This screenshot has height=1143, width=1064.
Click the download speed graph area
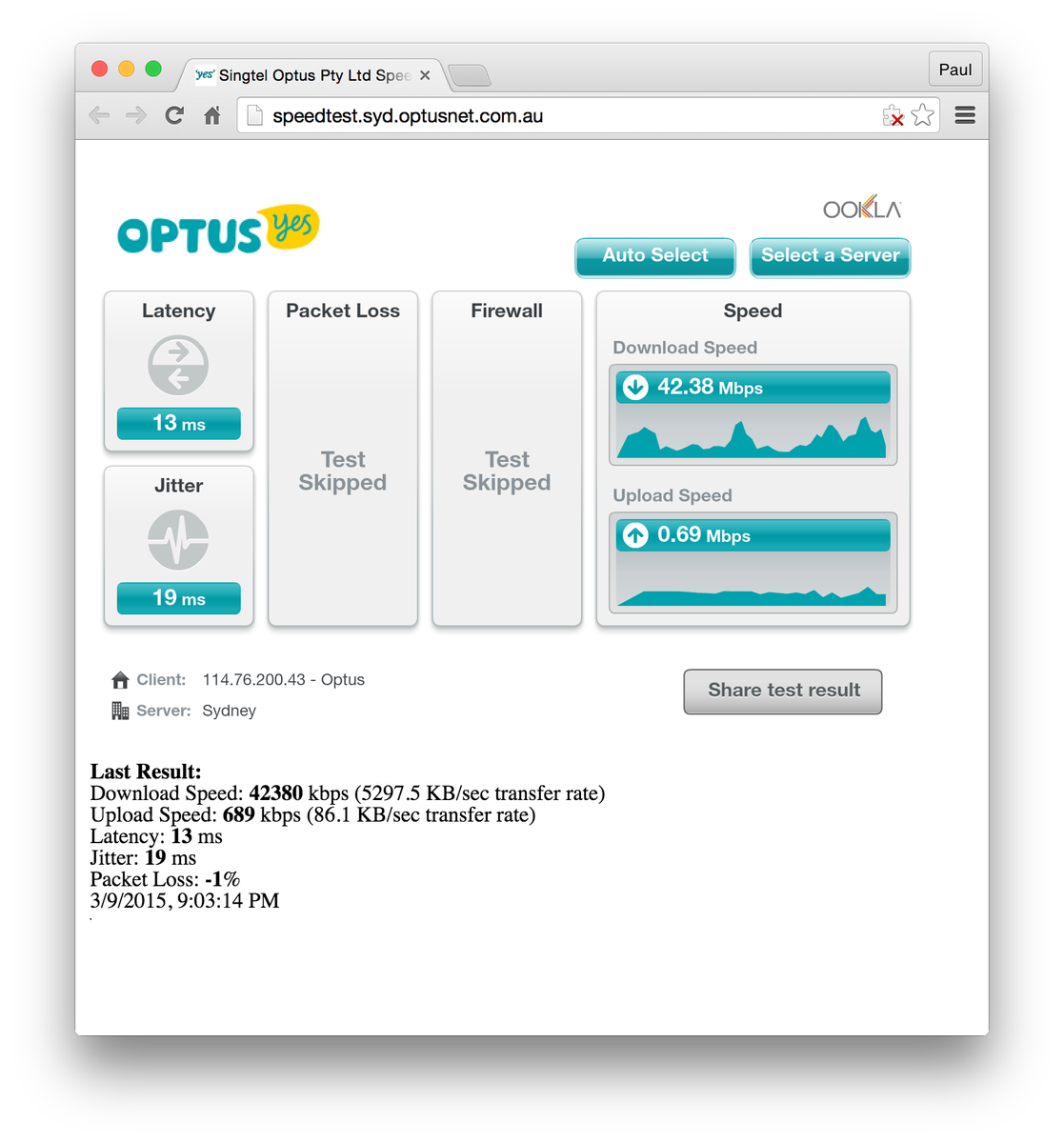click(752, 438)
